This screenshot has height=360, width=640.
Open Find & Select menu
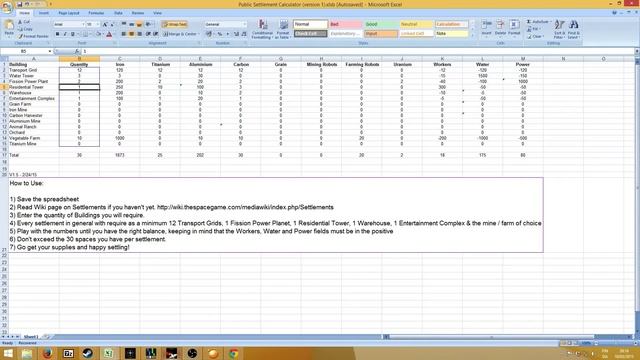click(x=573, y=29)
